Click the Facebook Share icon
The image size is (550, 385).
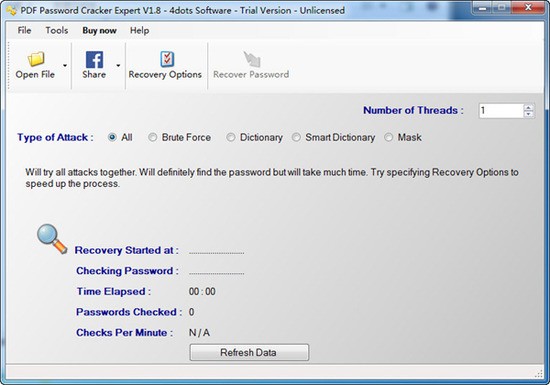(x=94, y=60)
